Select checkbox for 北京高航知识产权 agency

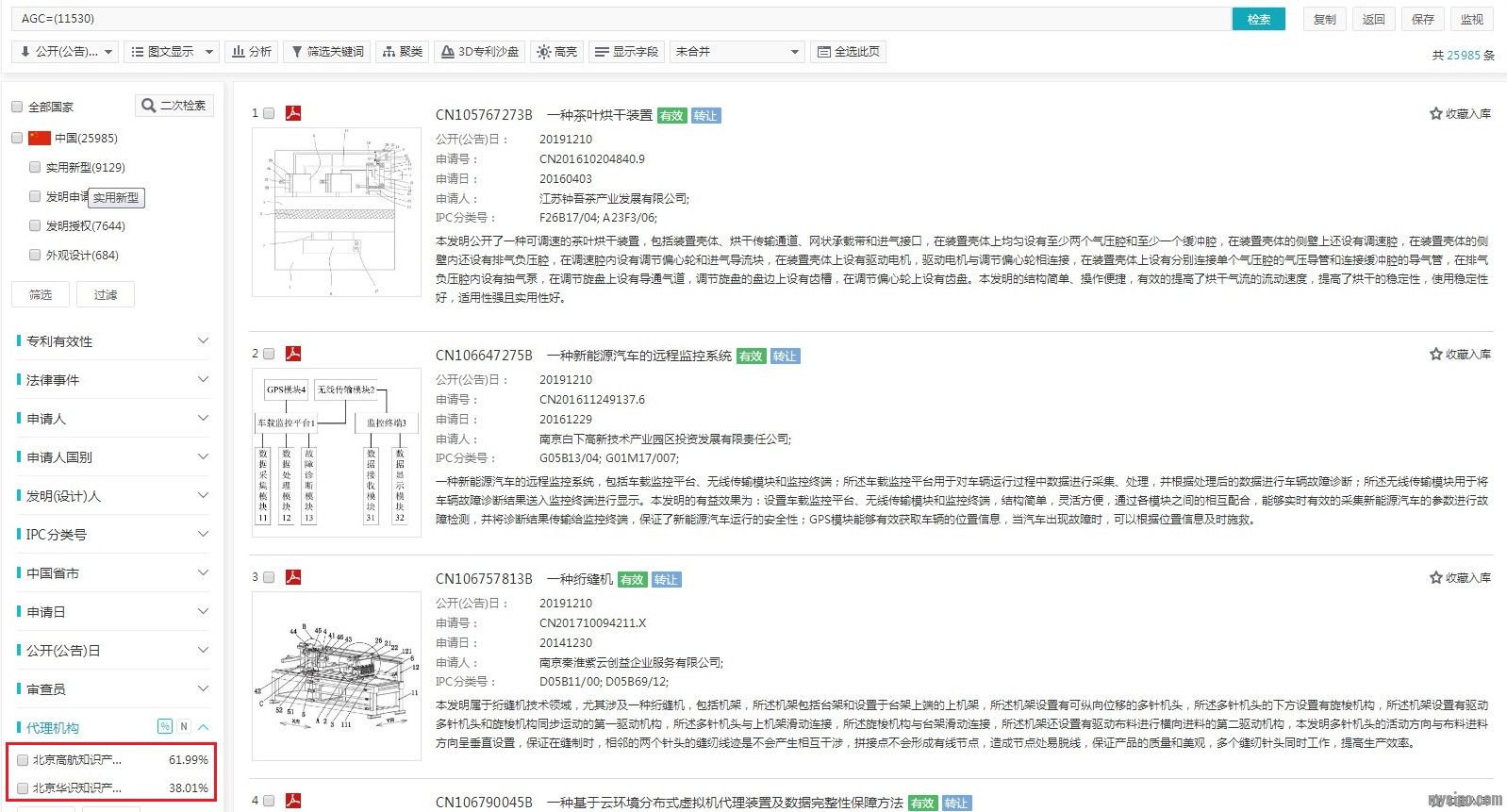pyautogui.click(x=23, y=760)
